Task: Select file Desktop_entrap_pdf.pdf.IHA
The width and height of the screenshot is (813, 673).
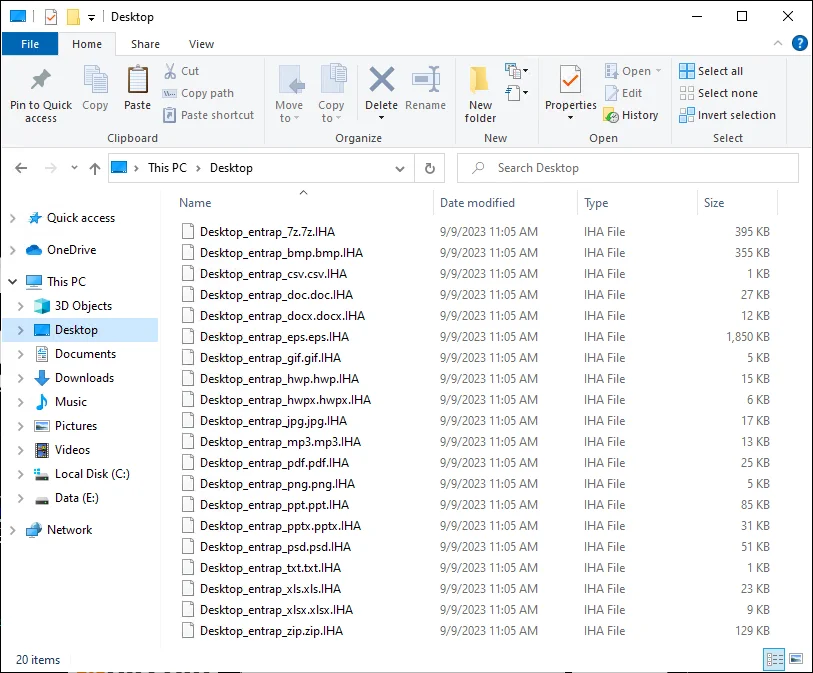Action: (x=274, y=463)
